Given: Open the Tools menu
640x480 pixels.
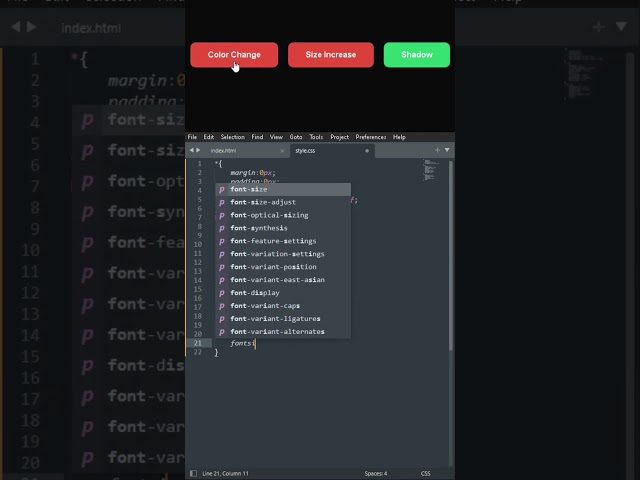Looking at the screenshot, I should pos(316,137).
